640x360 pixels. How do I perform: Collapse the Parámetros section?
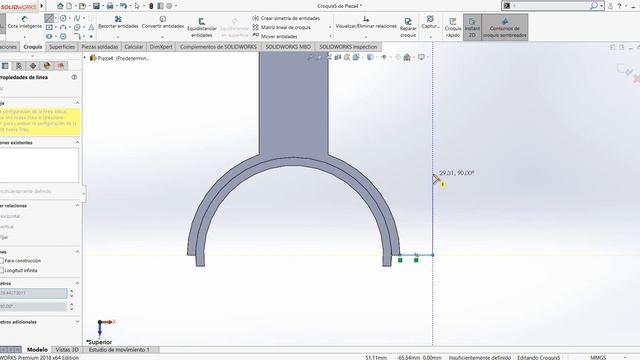(x=77, y=283)
